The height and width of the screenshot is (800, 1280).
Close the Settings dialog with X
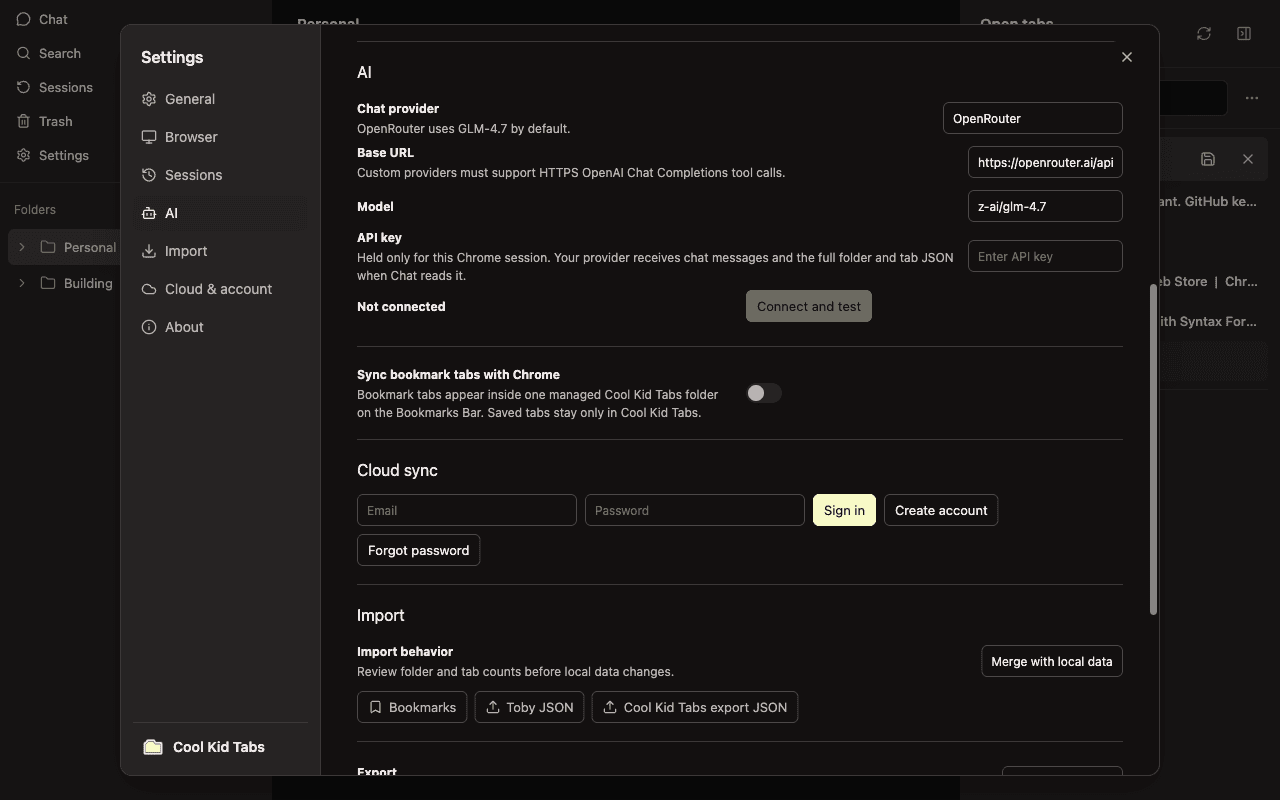click(x=1127, y=57)
